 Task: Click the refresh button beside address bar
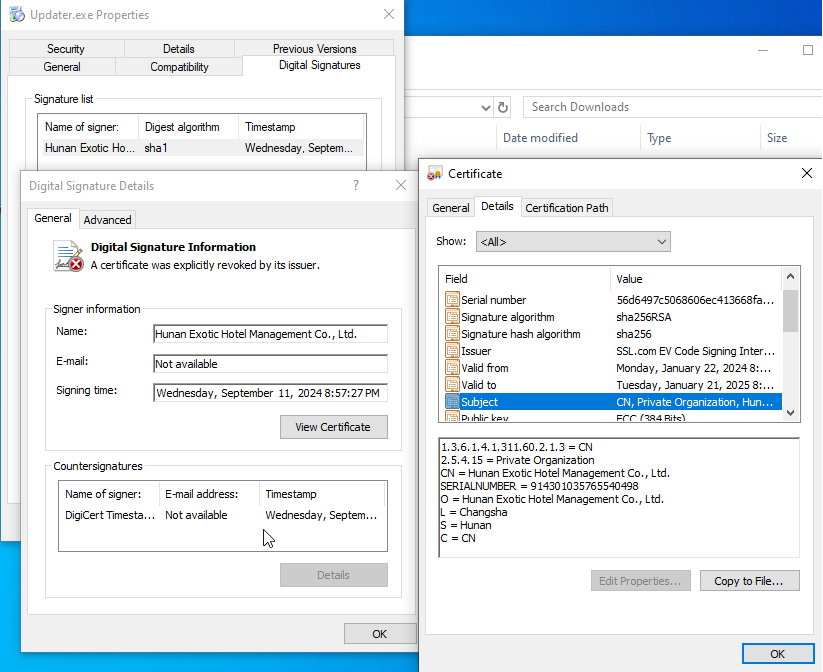503,107
